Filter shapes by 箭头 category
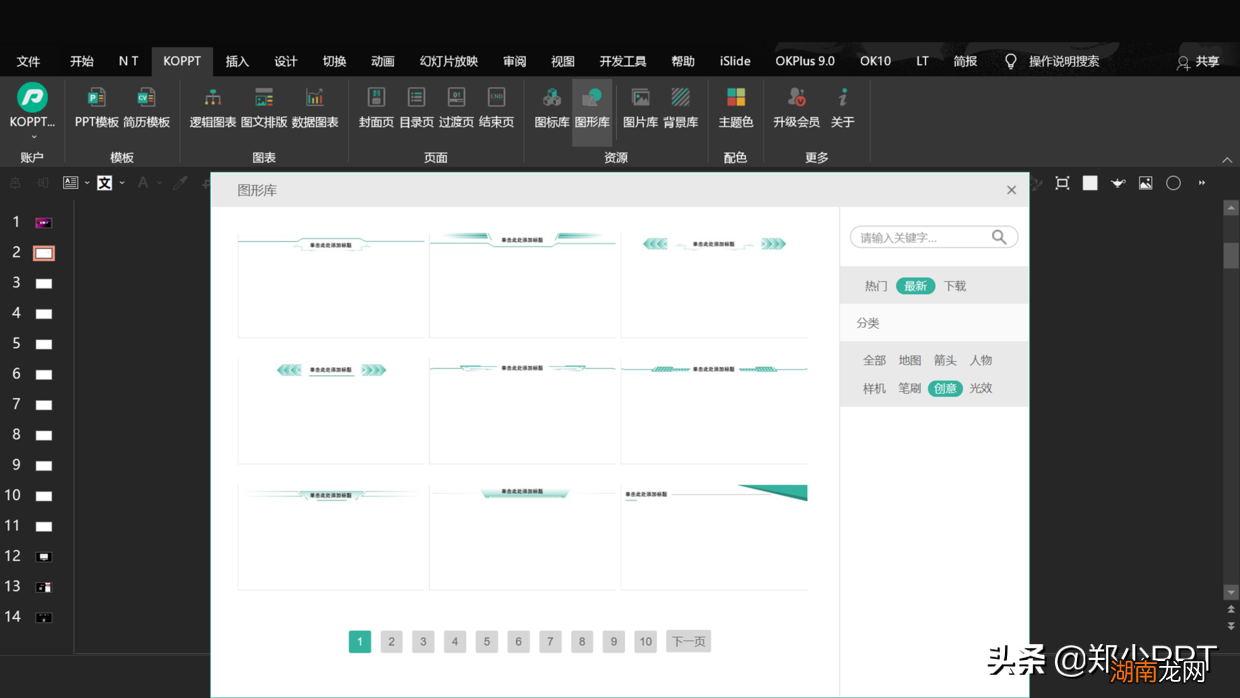The height and width of the screenshot is (698, 1240). tap(945, 360)
